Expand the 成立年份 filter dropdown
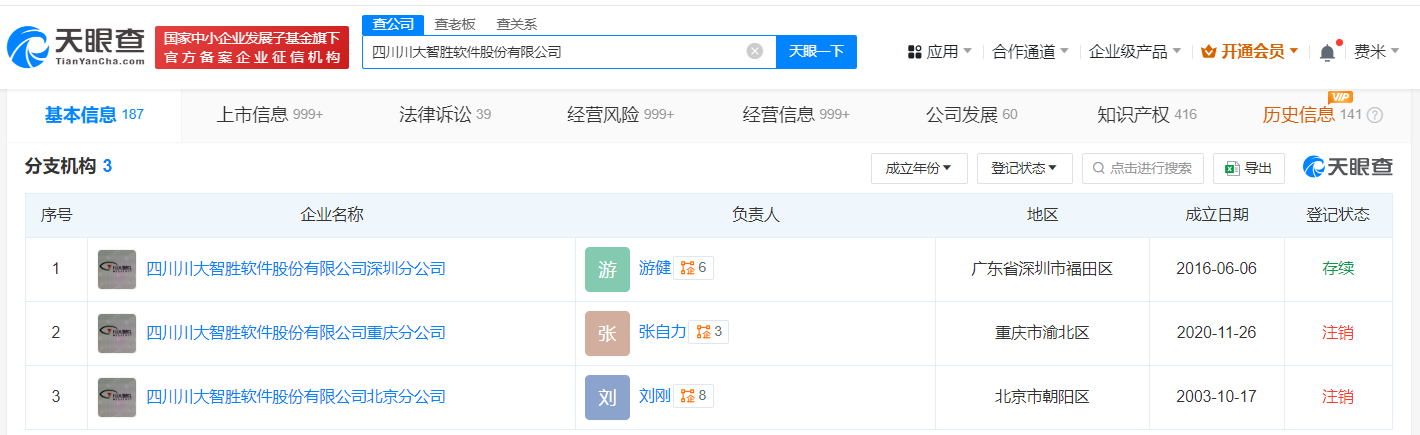The image size is (1420, 435). click(x=918, y=168)
